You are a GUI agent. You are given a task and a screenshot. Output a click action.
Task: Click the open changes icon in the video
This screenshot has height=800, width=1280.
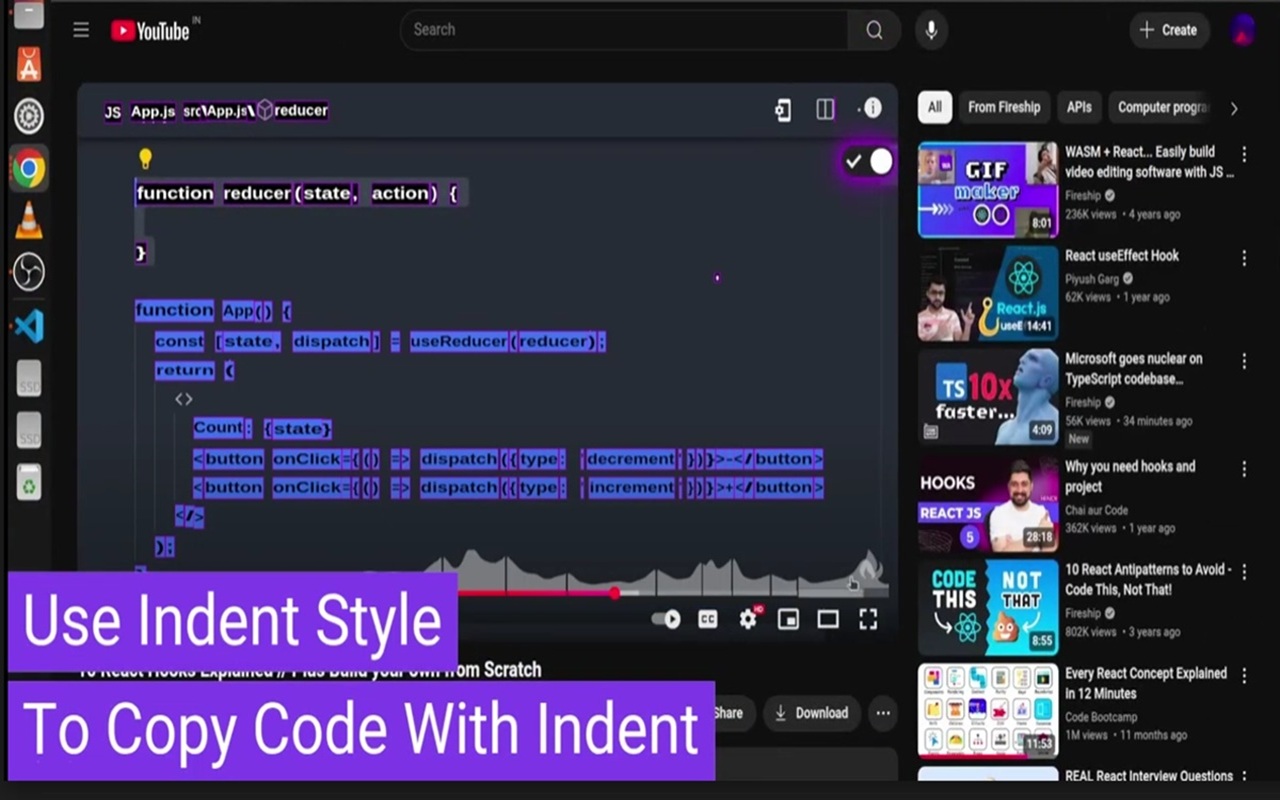point(783,110)
